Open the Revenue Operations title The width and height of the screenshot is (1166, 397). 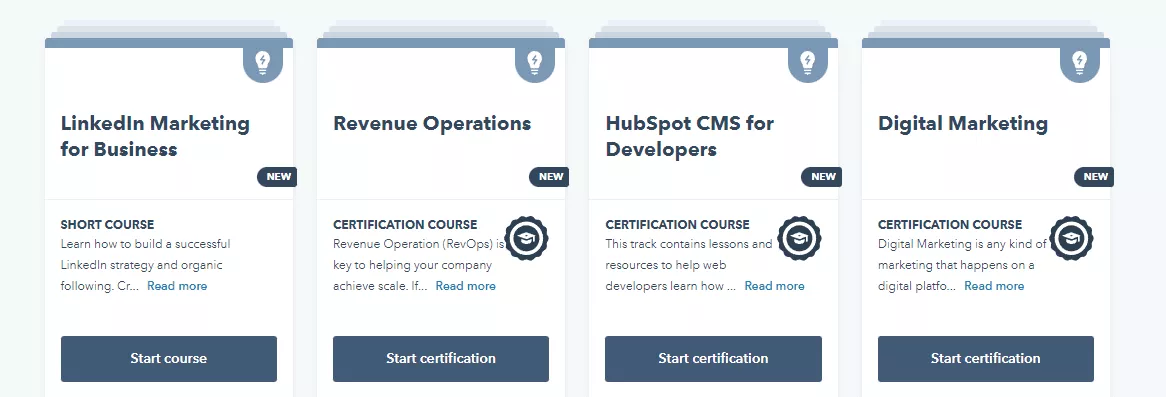pyautogui.click(x=432, y=123)
